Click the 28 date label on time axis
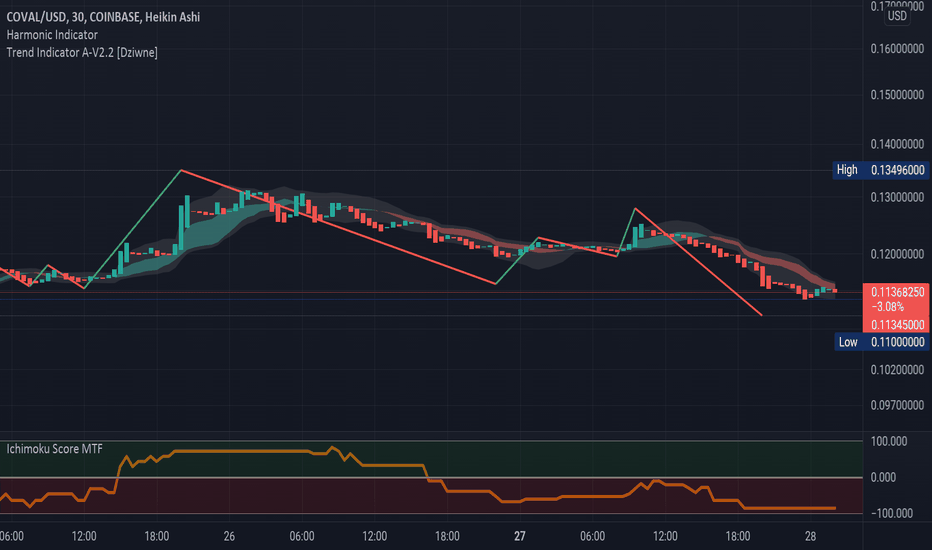 click(810, 536)
